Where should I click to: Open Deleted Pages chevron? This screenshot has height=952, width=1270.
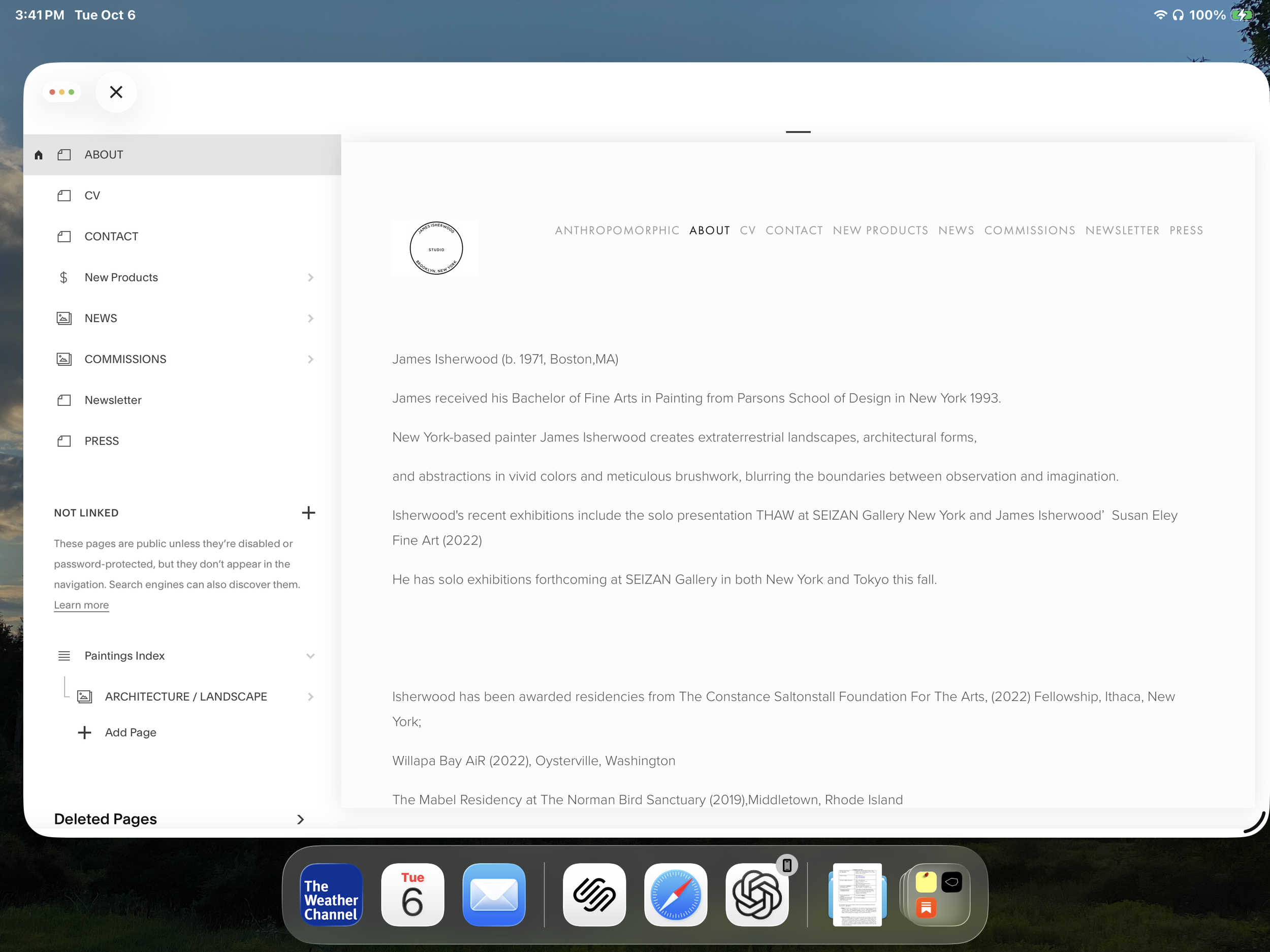click(x=300, y=819)
